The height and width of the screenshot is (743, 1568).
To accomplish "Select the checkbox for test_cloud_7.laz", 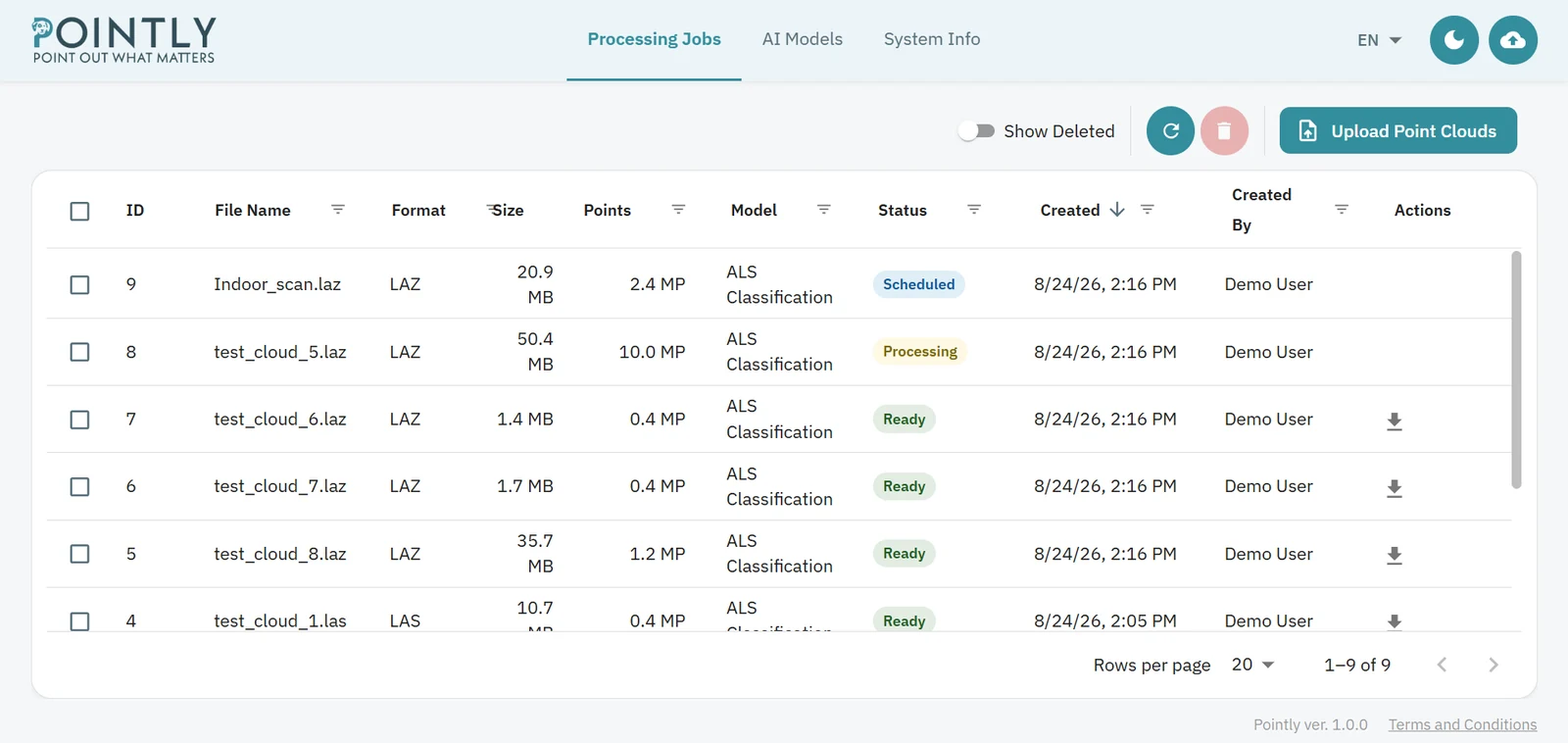I will 80,487.
